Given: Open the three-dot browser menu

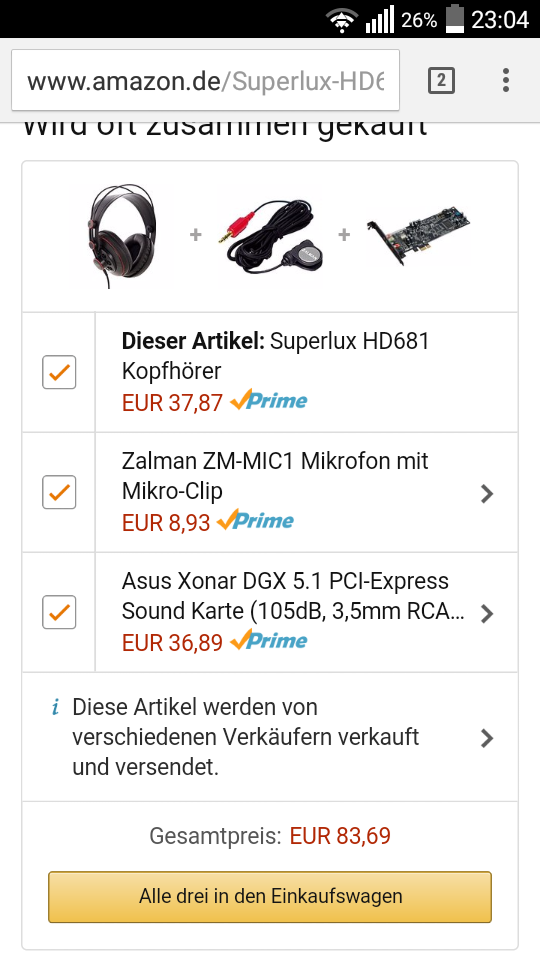Looking at the screenshot, I should [506, 80].
